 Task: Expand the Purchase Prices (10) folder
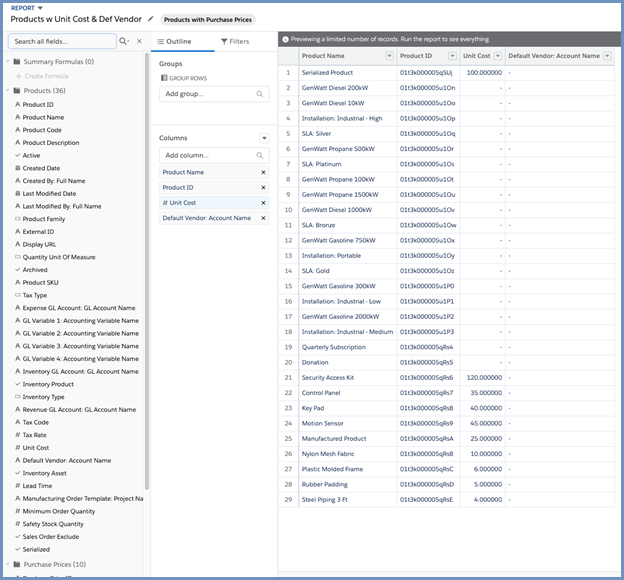pos(8,564)
